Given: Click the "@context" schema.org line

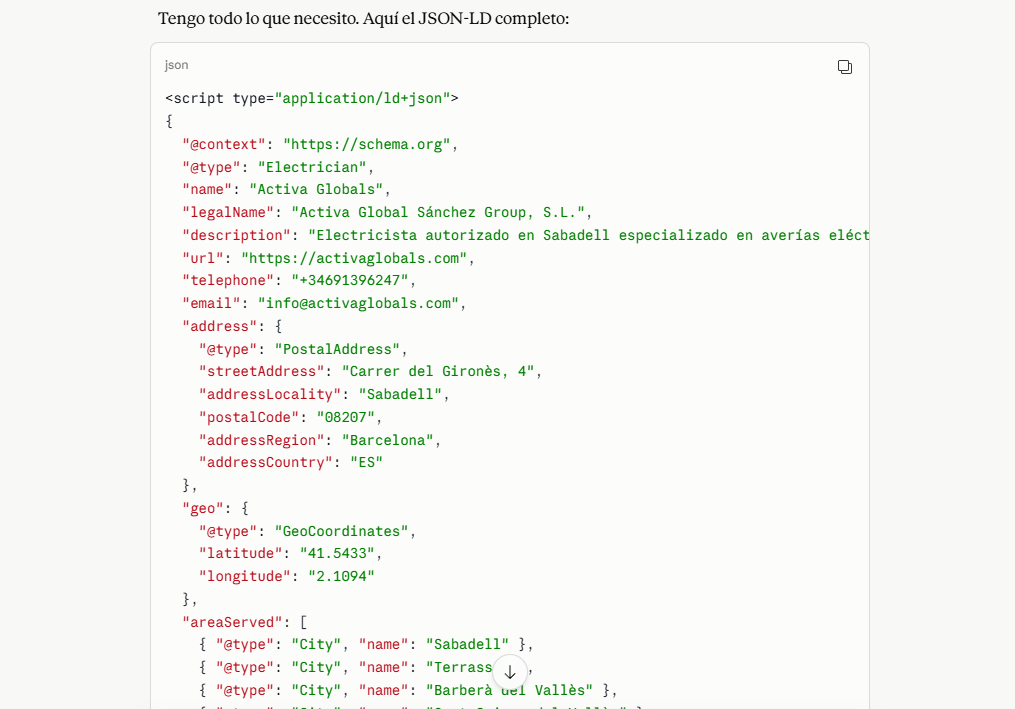Looking at the screenshot, I should [320, 144].
